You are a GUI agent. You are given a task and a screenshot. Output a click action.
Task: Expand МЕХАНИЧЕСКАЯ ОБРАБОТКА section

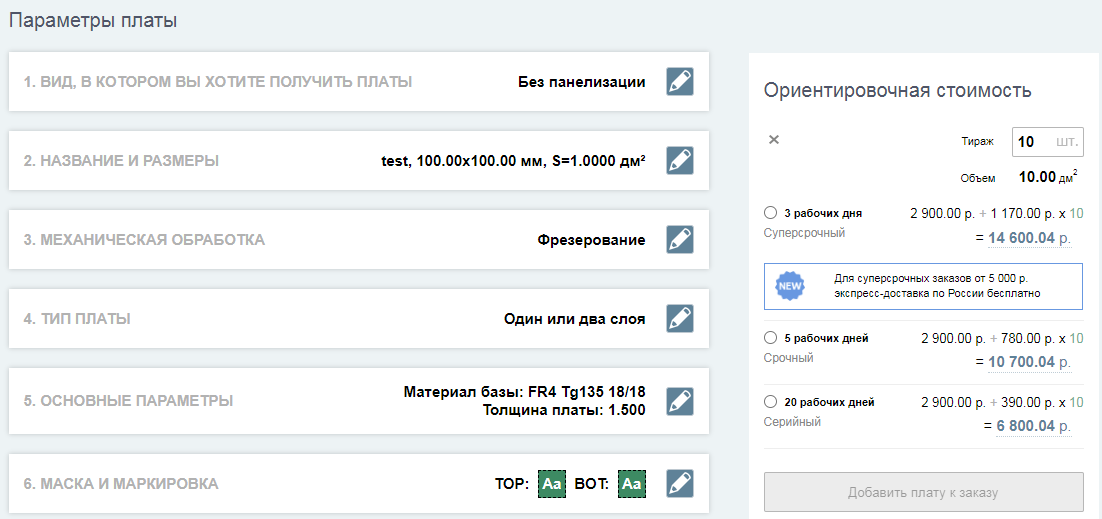tap(144, 240)
